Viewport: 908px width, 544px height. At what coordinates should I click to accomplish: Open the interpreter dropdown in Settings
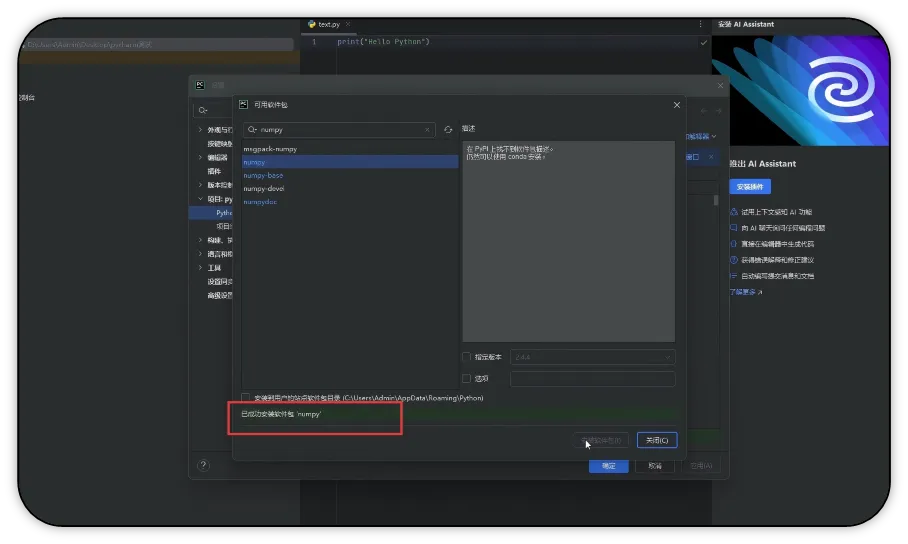pos(702,137)
